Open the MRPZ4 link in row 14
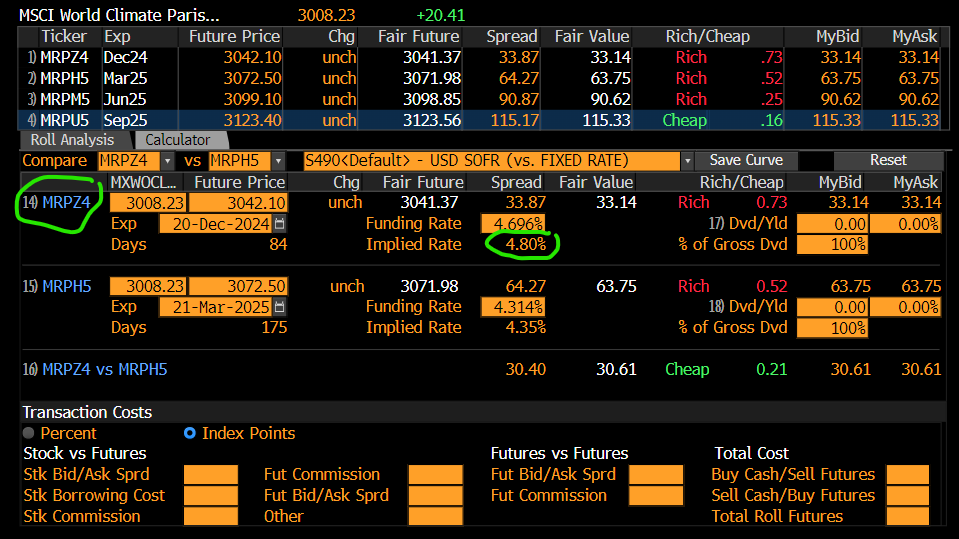 tap(66, 203)
